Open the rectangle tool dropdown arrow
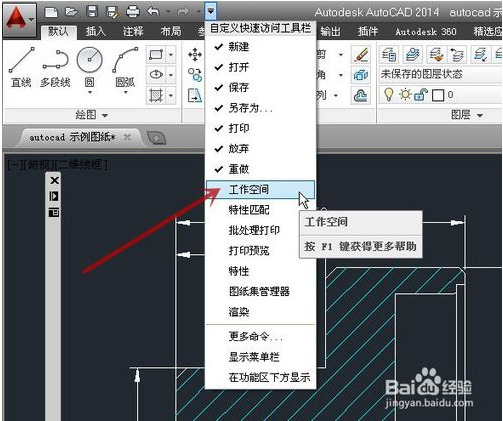The width and height of the screenshot is (503, 421). tap(171, 54)
